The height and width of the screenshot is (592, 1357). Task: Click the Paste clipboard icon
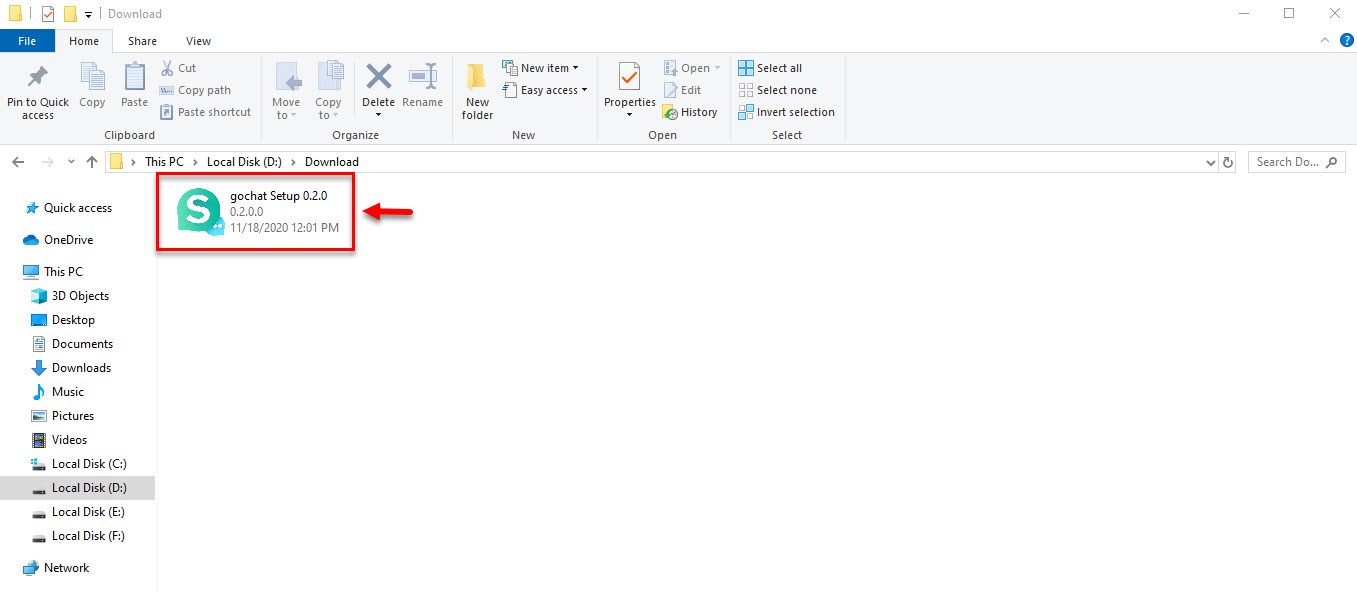coord(134,85)
